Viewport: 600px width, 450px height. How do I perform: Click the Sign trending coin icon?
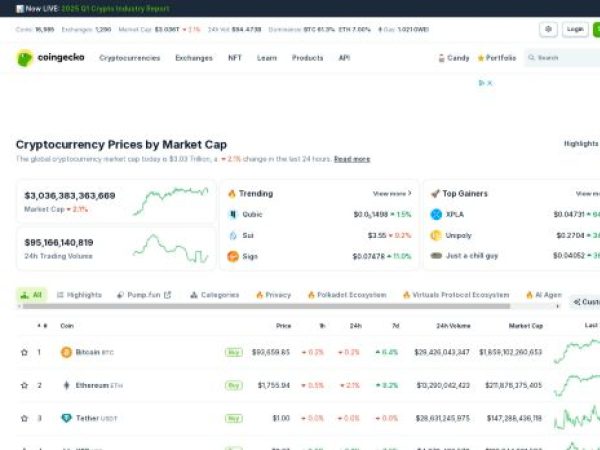[233, 256]
